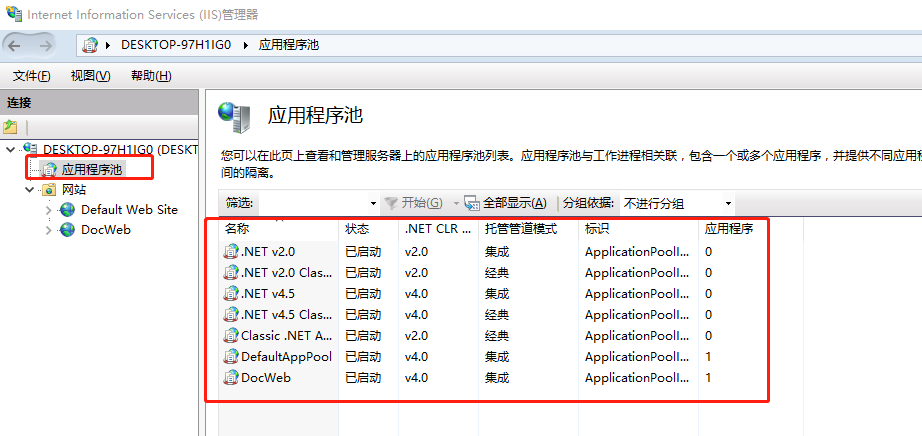This screenshot has width=922, height=436.
Task: Select the DefaultAppPool name in the list
Action: point(286,357)
